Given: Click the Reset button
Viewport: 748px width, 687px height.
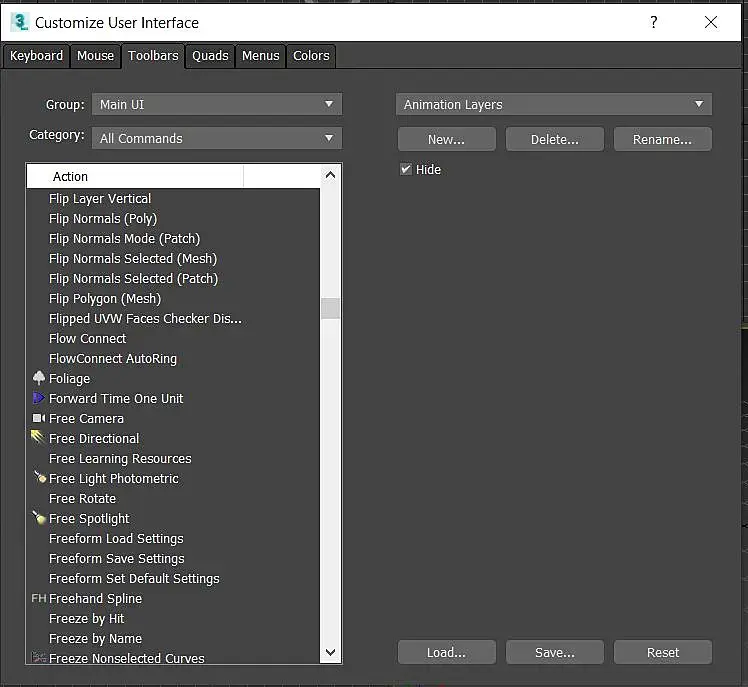Looking at the screenshot, I should coord(662,652).
